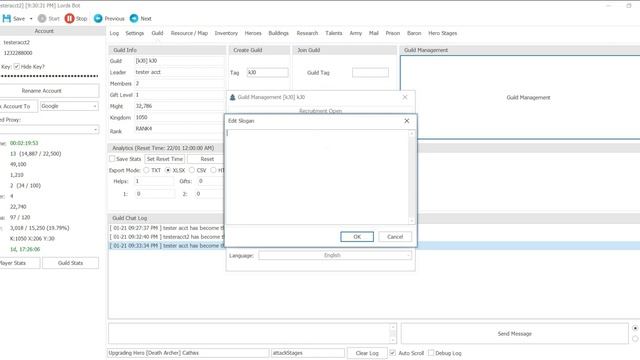Select the highlighted 09:33:34 PM chat entry
The height and width of the screenshot is (360, 640).
[x=166, y=246]
